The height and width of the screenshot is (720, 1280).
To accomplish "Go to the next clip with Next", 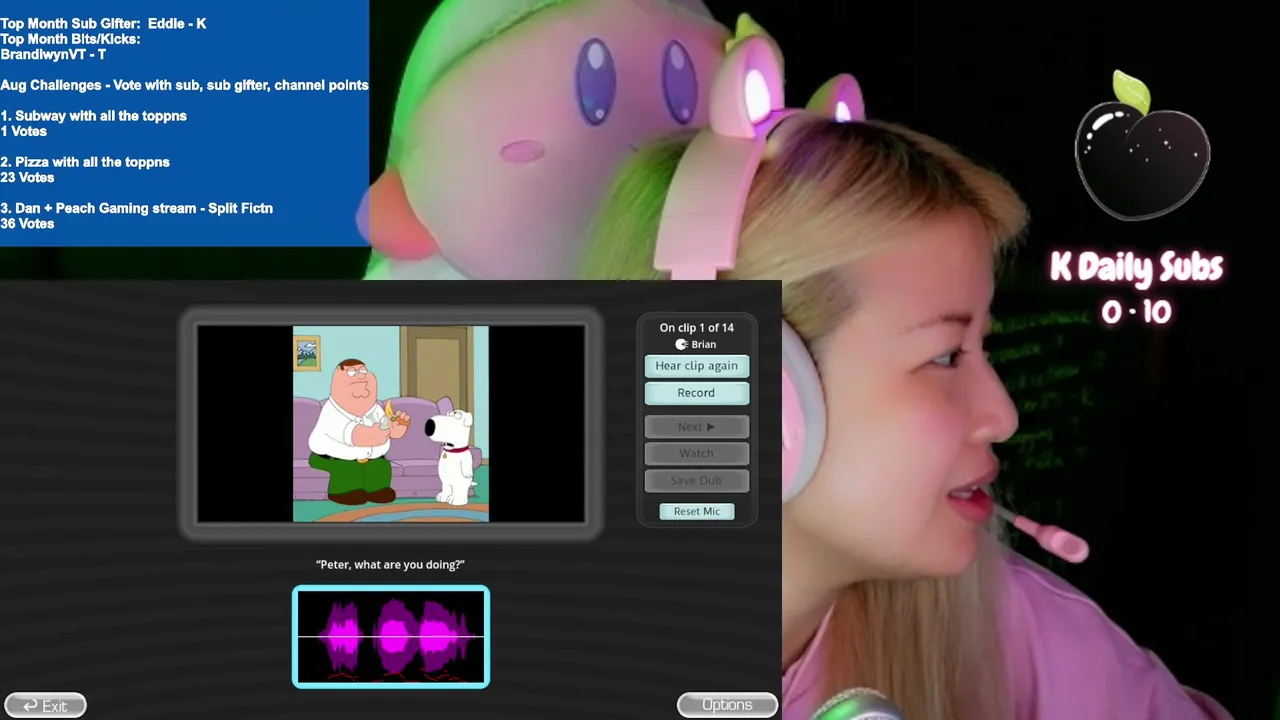I will (696, 427).
